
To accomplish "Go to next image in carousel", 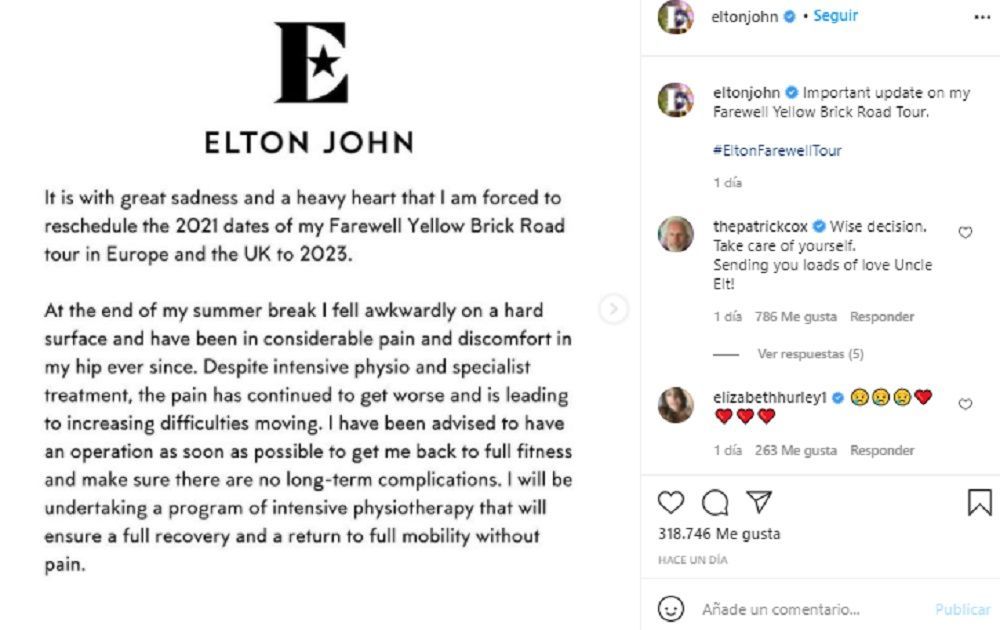I will [x=613, y=309].
